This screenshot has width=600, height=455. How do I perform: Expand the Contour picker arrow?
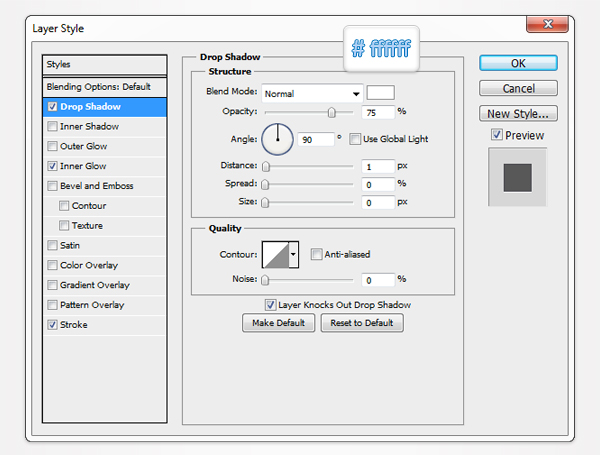294,255
